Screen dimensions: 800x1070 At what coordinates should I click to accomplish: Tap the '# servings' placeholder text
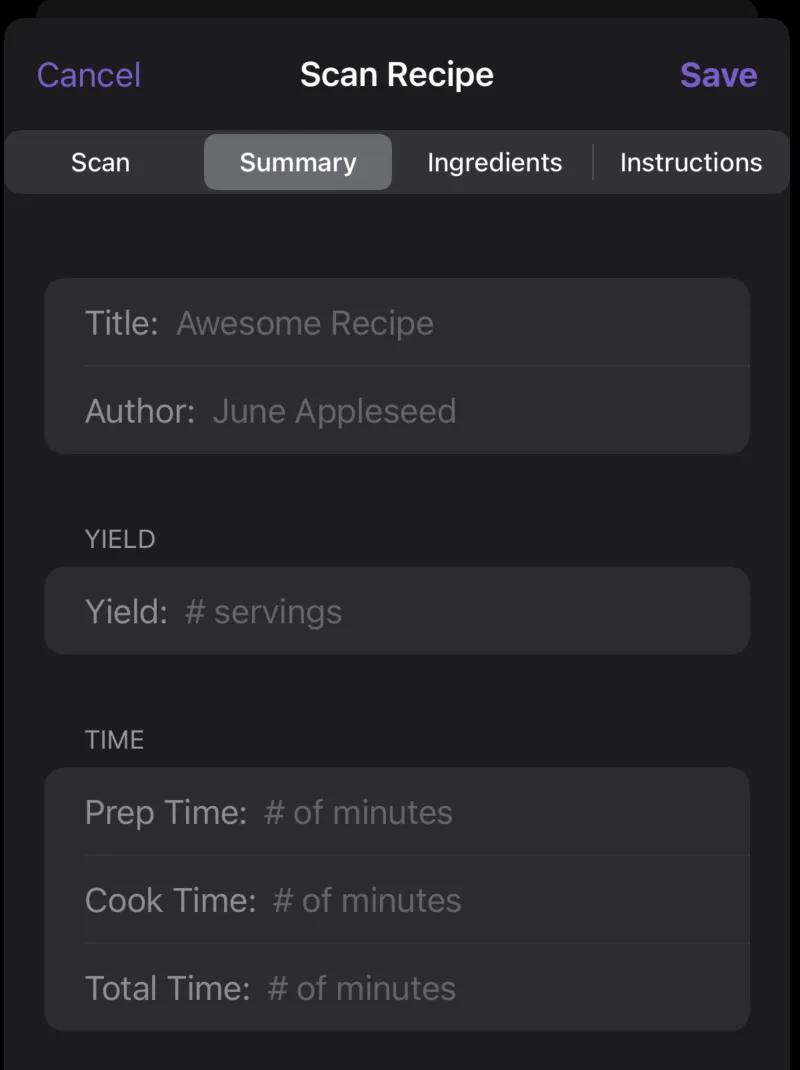pos(263,611)
